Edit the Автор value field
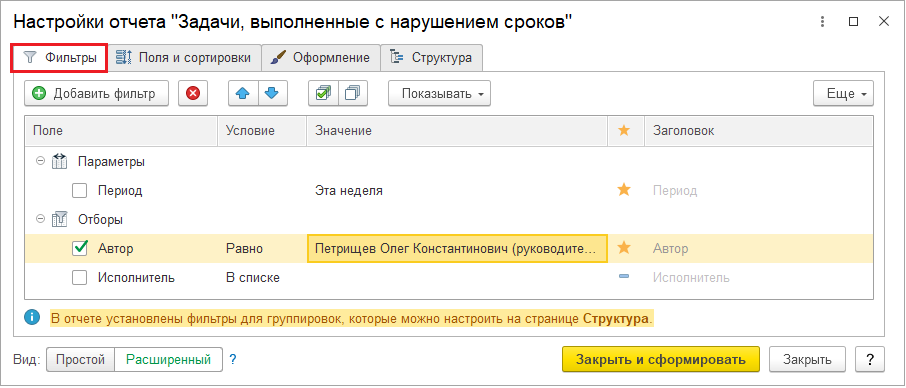This screenshot has width=906, height=388. click(457, 248)
